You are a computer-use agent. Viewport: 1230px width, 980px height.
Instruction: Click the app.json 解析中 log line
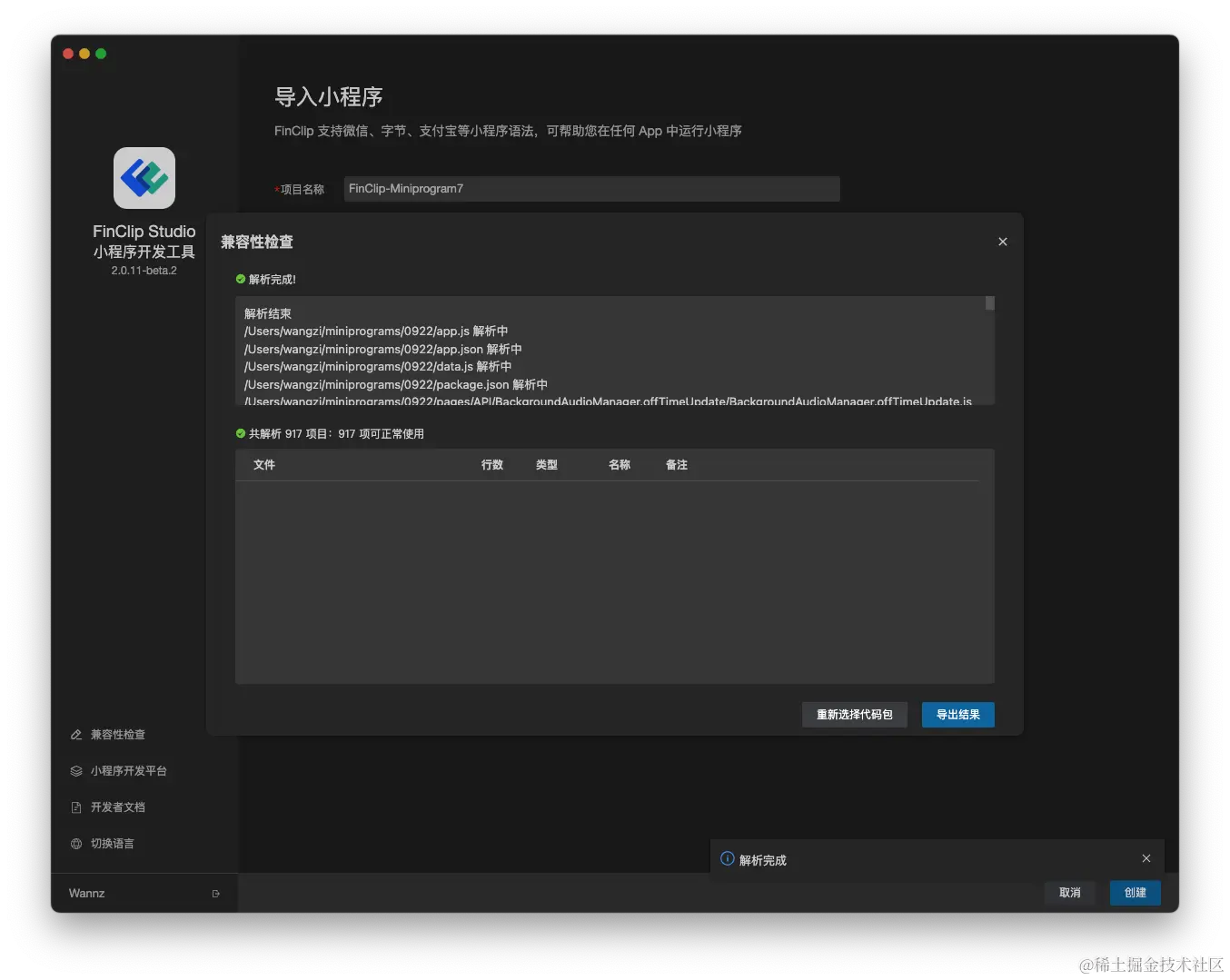pos(383,350)
